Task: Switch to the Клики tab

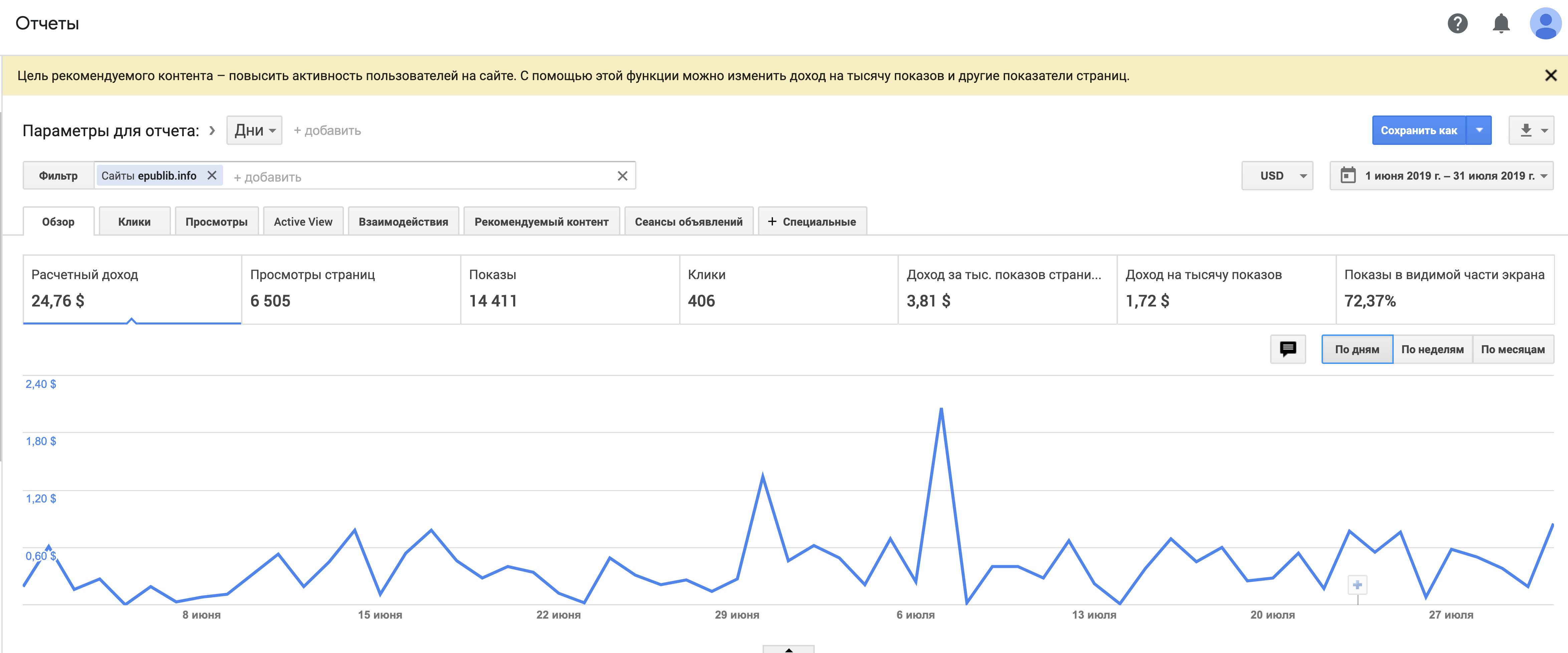Action: (x=134, y=222)
